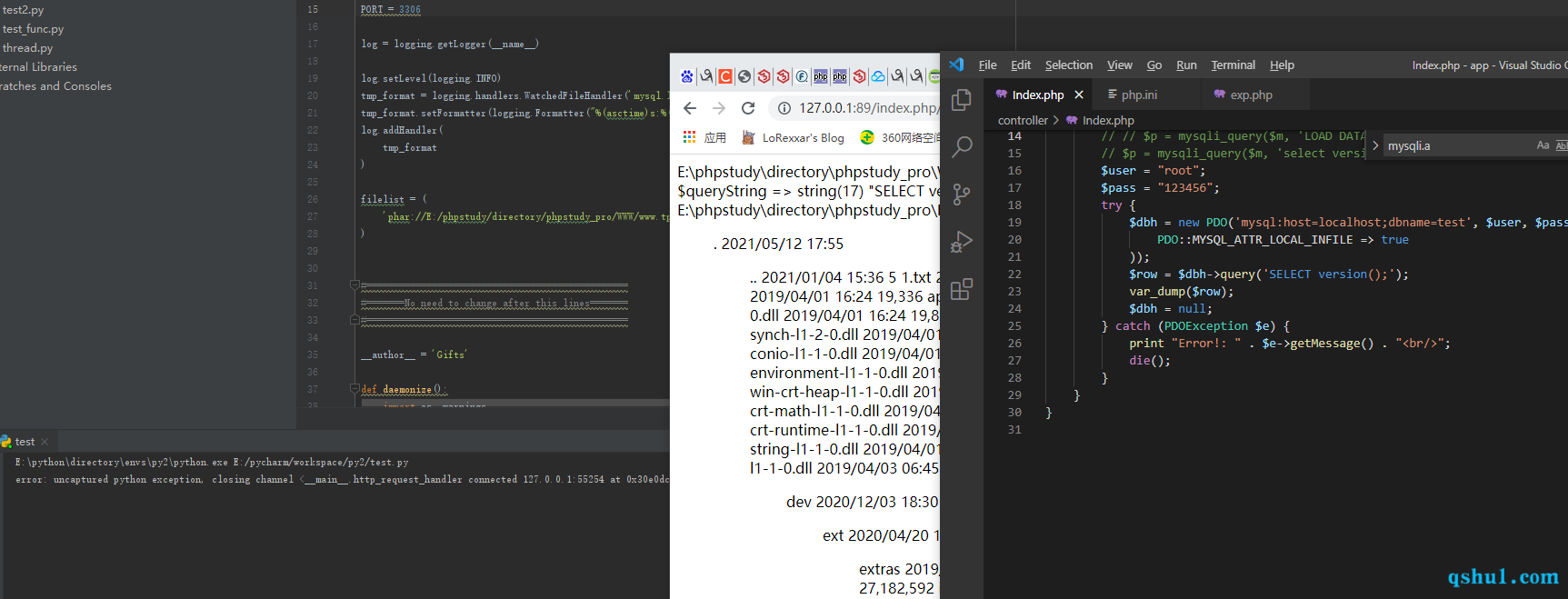Toggle Match Case in VS Code find widget
The height and width of the screenshot is (599, 1568).
pyautogui.click(x=1543, y=145)
